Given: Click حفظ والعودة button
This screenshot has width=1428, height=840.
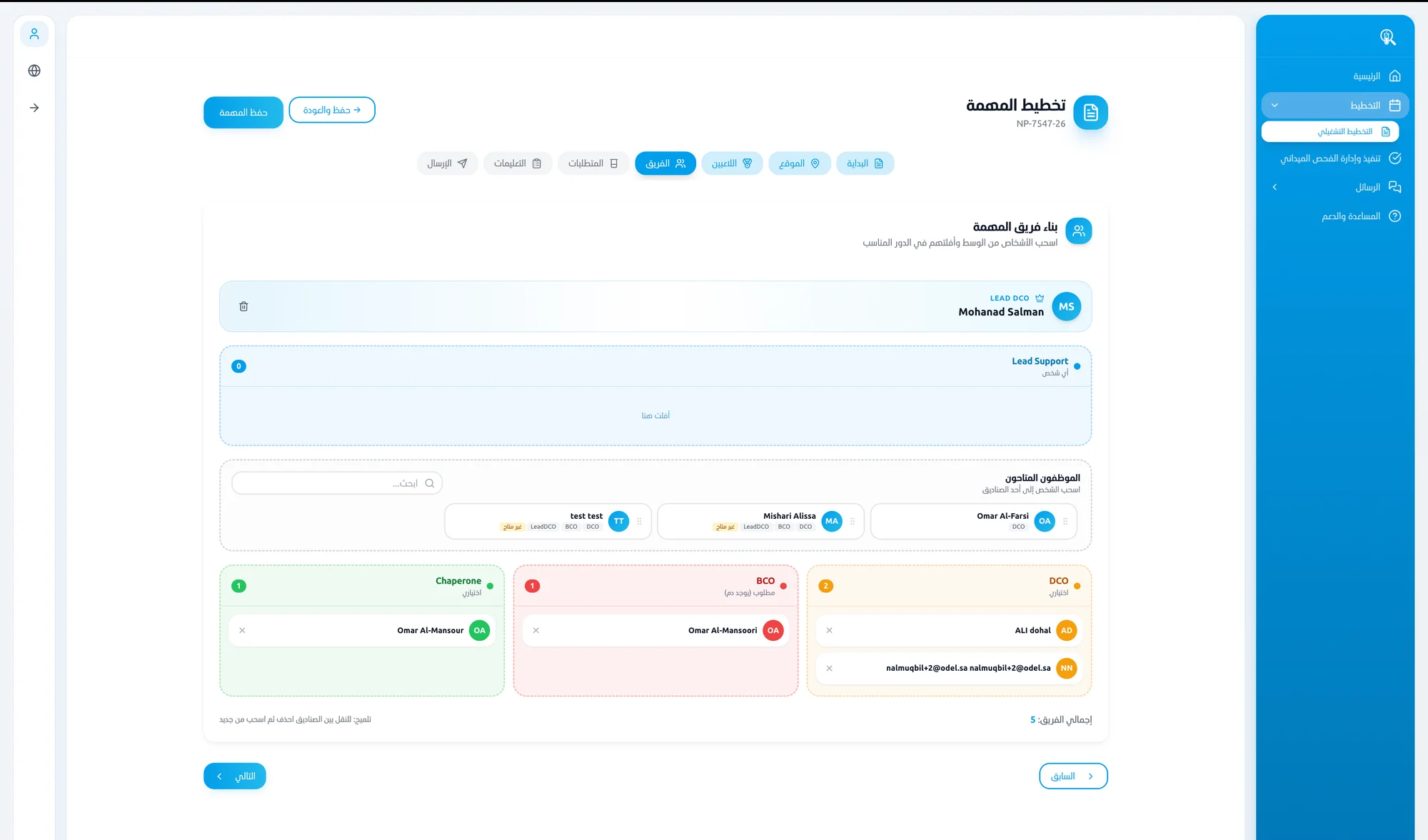Looking at the screenshot, I should [x=332, y=110].
